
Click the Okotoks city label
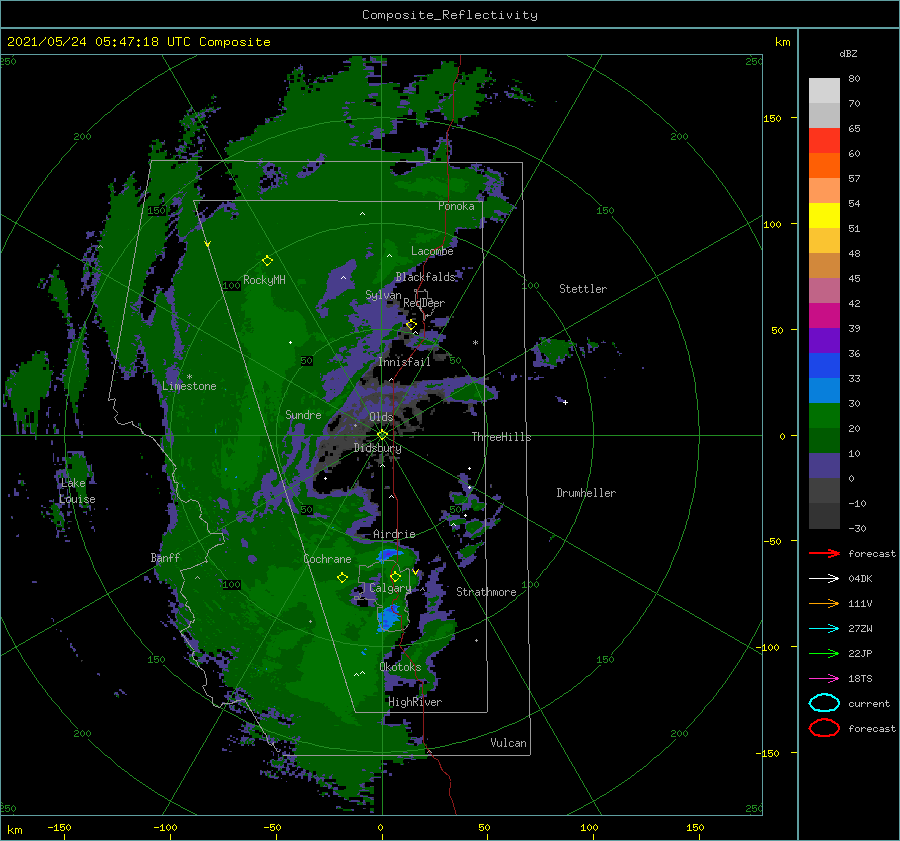point(401,667)
